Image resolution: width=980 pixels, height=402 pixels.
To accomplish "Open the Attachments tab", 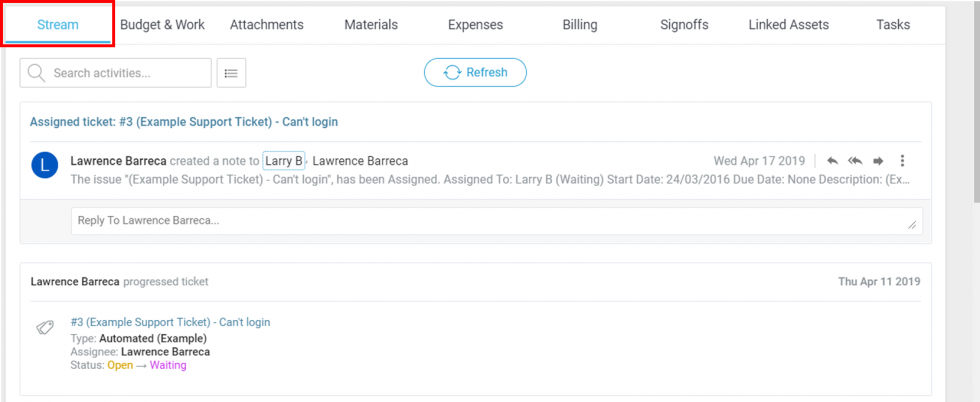I will (x=267, y=25).
